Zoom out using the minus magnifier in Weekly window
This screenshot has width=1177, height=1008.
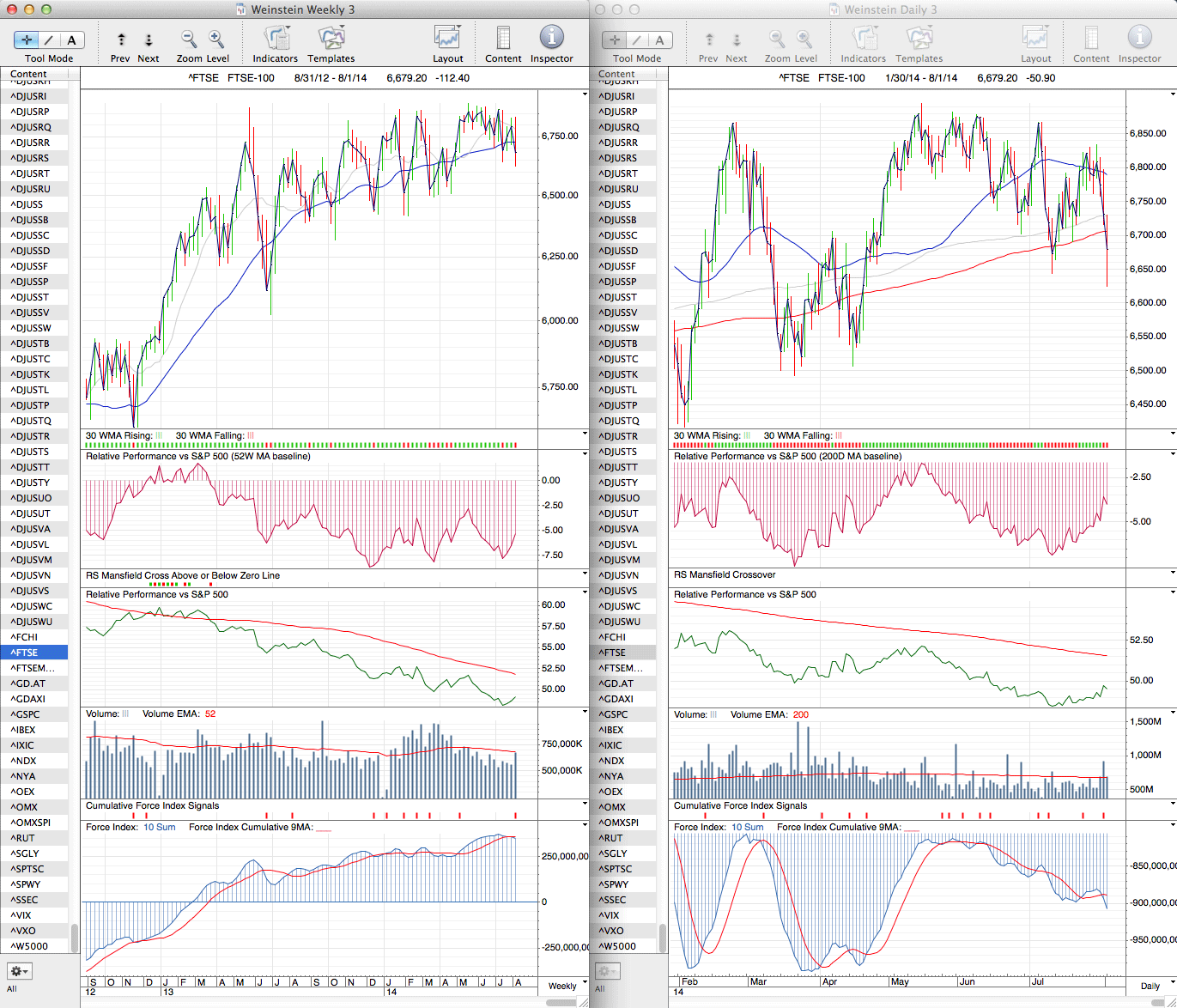tap(189, 39)
